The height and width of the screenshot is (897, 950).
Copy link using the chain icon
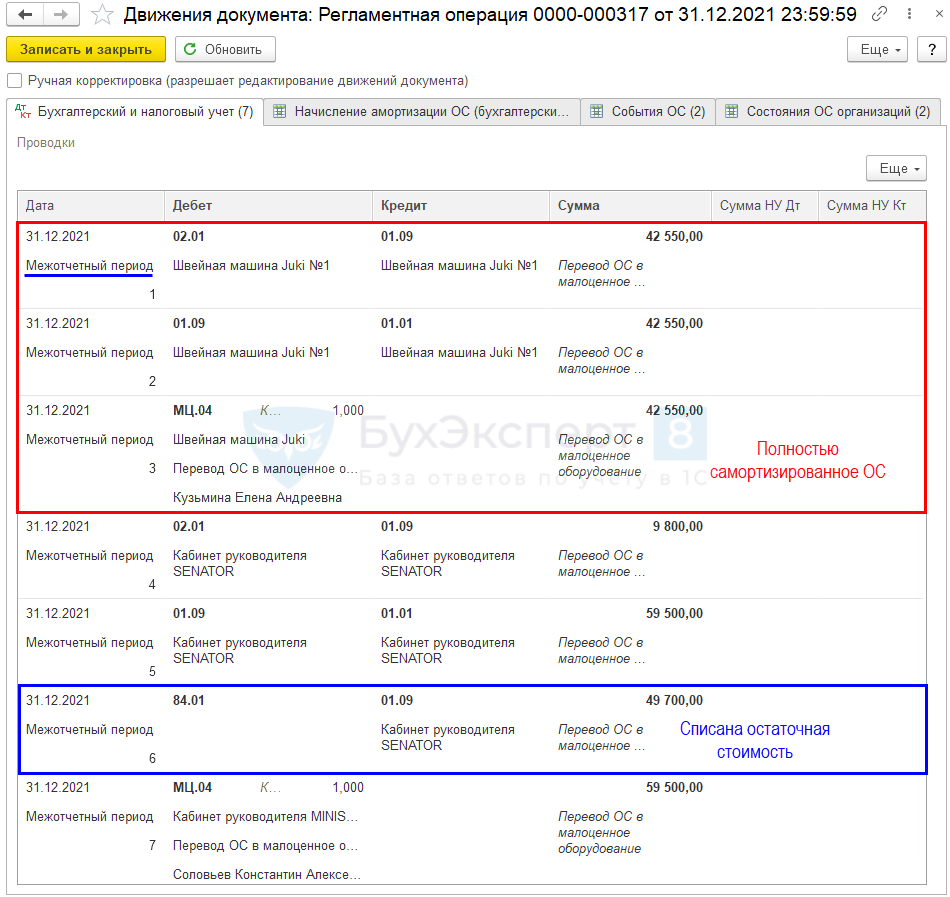coord(879,14)
